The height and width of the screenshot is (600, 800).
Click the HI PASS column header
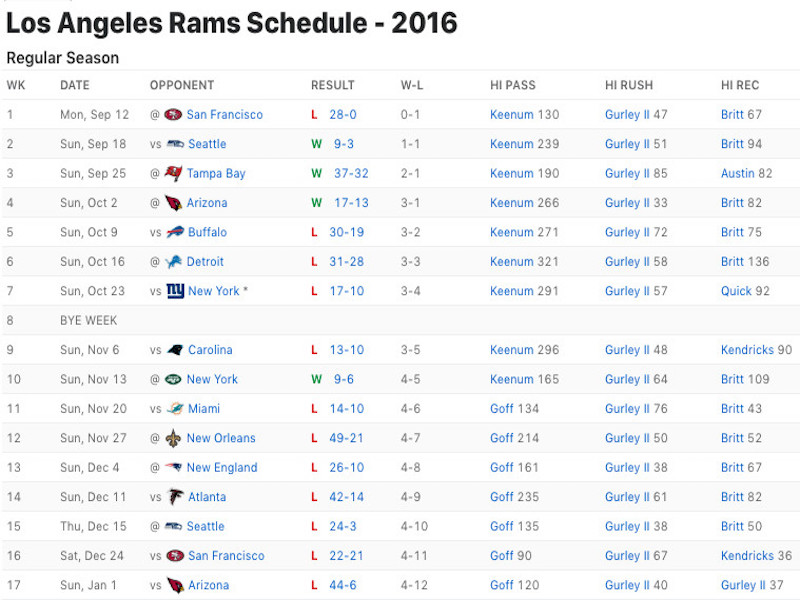coord(513,85)
